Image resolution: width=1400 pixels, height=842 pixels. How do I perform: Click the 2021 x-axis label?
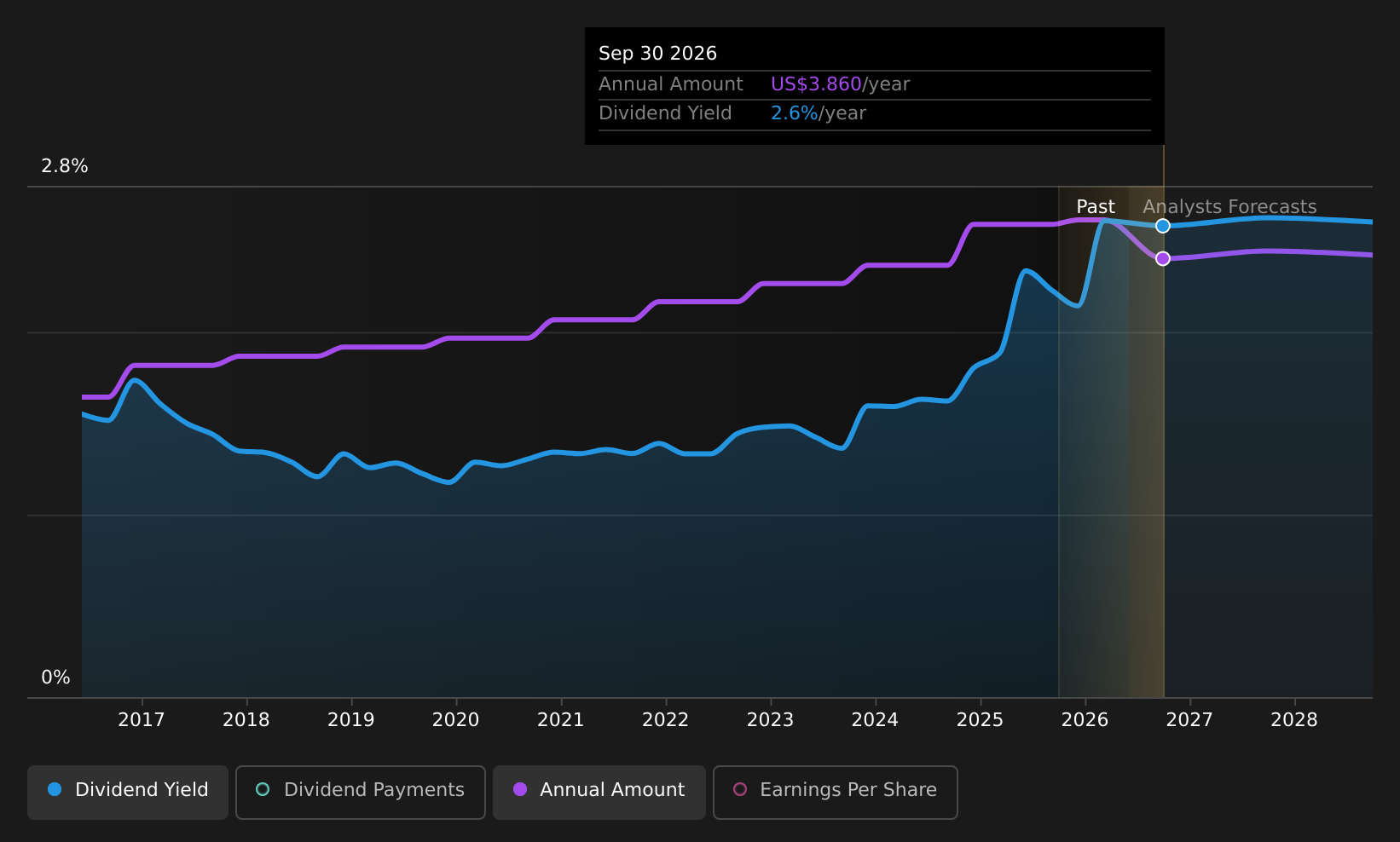561,720
